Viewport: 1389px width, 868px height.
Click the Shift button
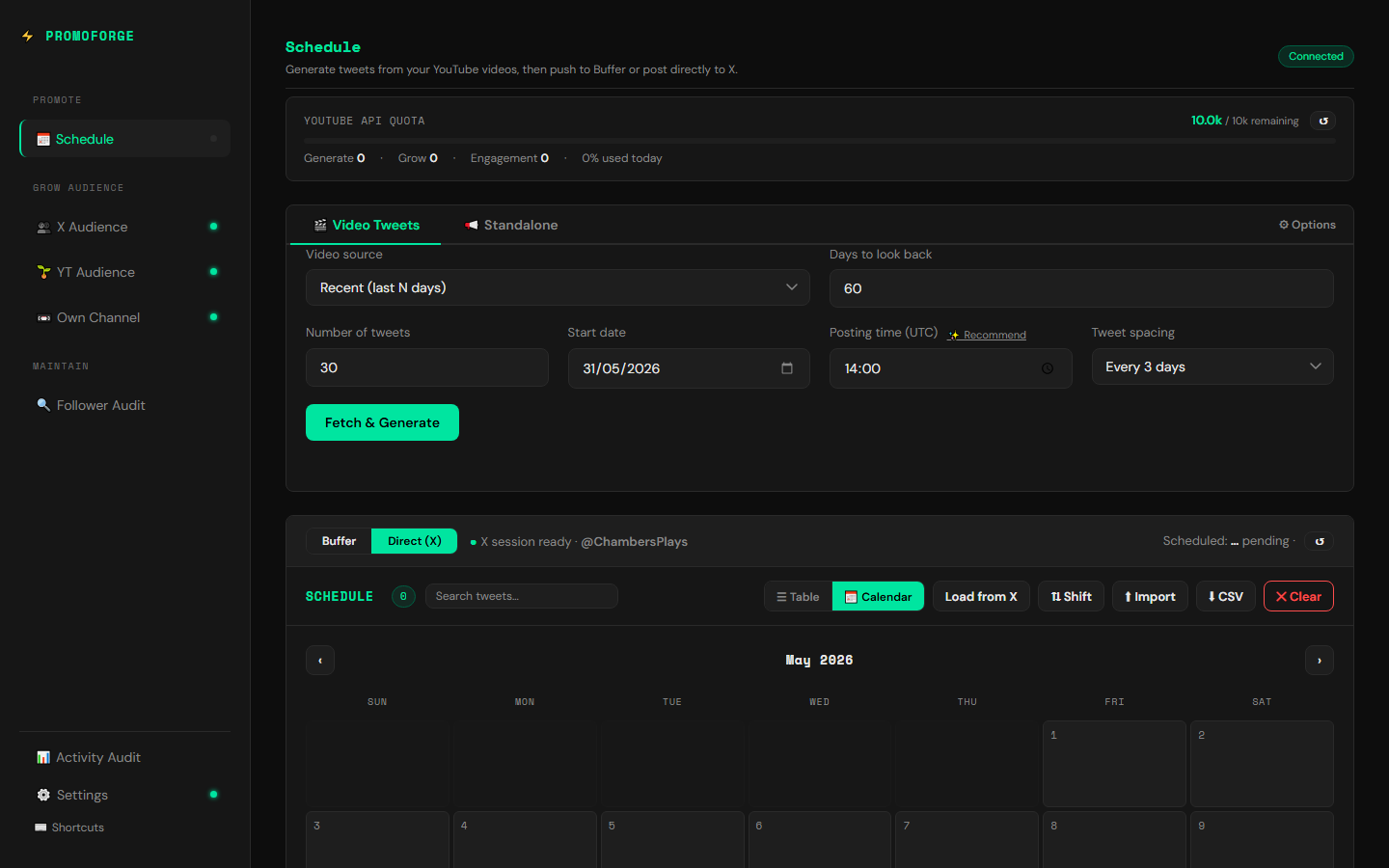click(x=1071, y=597)
